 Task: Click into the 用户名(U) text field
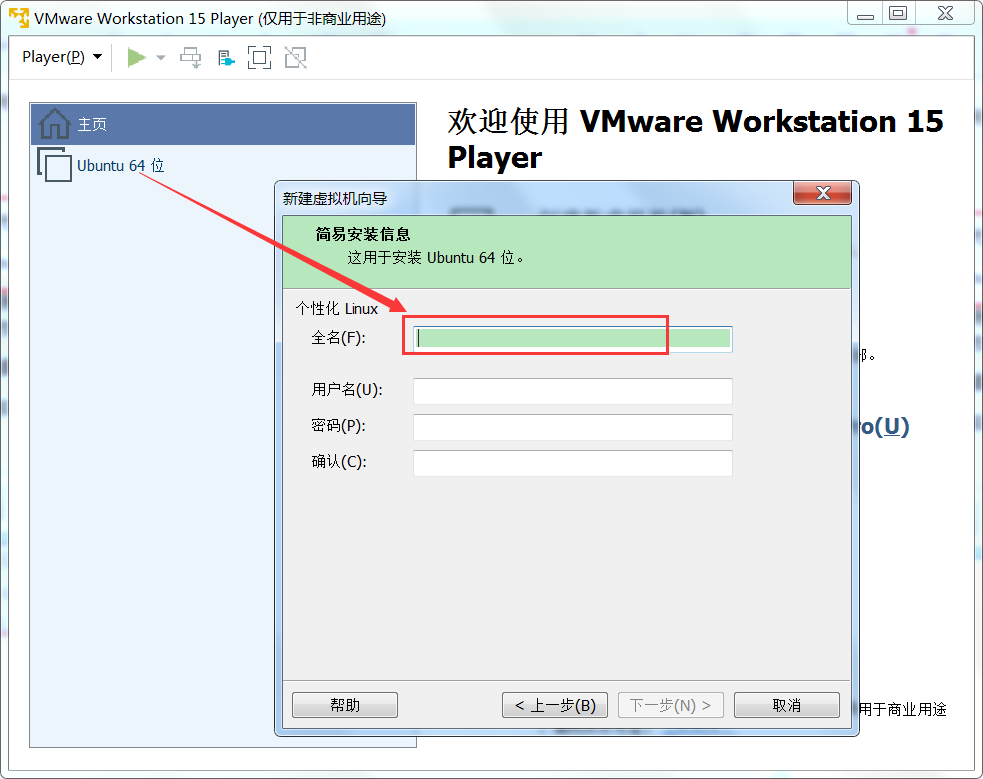tap(573, 391)
